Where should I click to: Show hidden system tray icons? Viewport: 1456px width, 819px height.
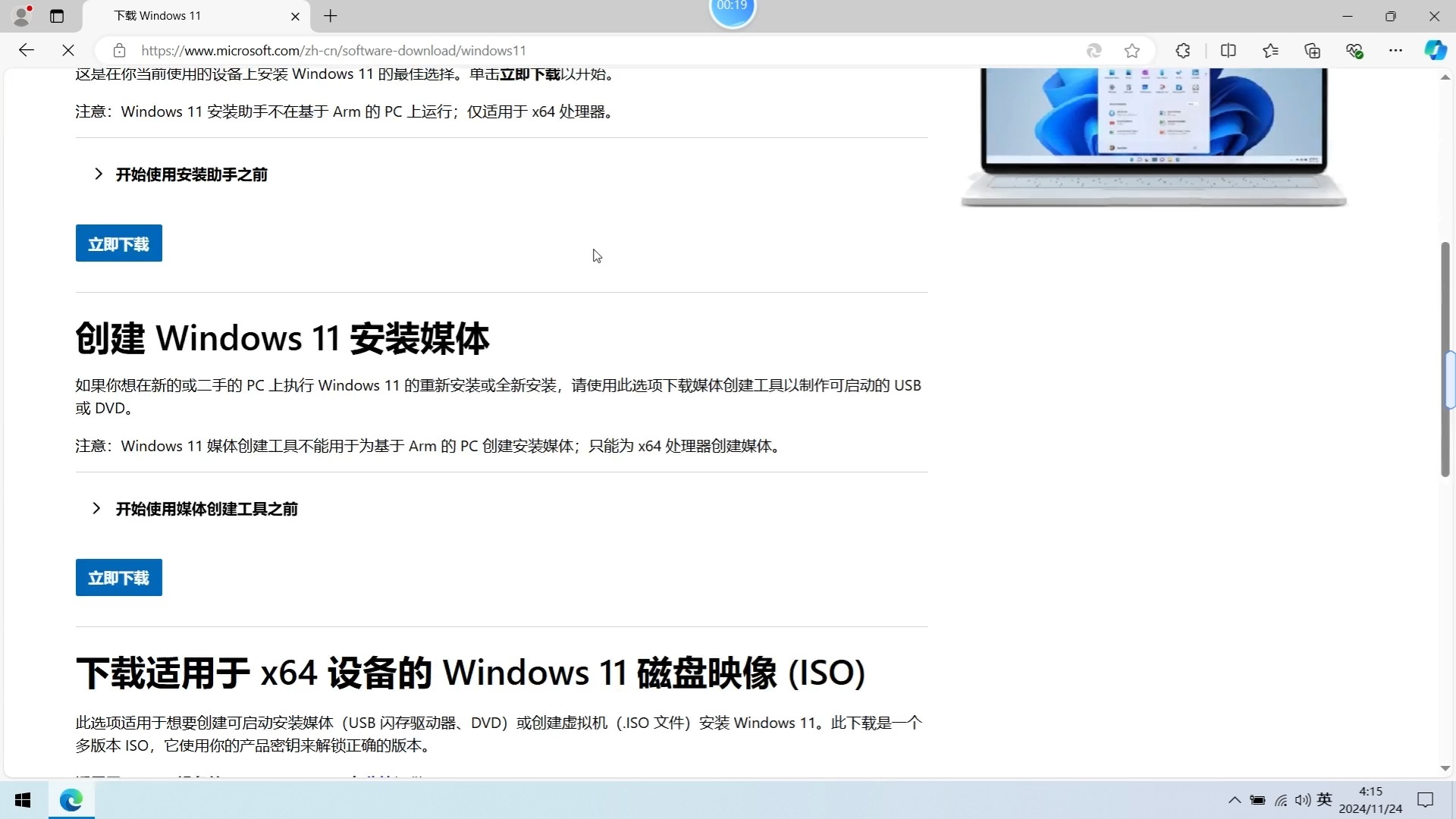[1234, 800]
